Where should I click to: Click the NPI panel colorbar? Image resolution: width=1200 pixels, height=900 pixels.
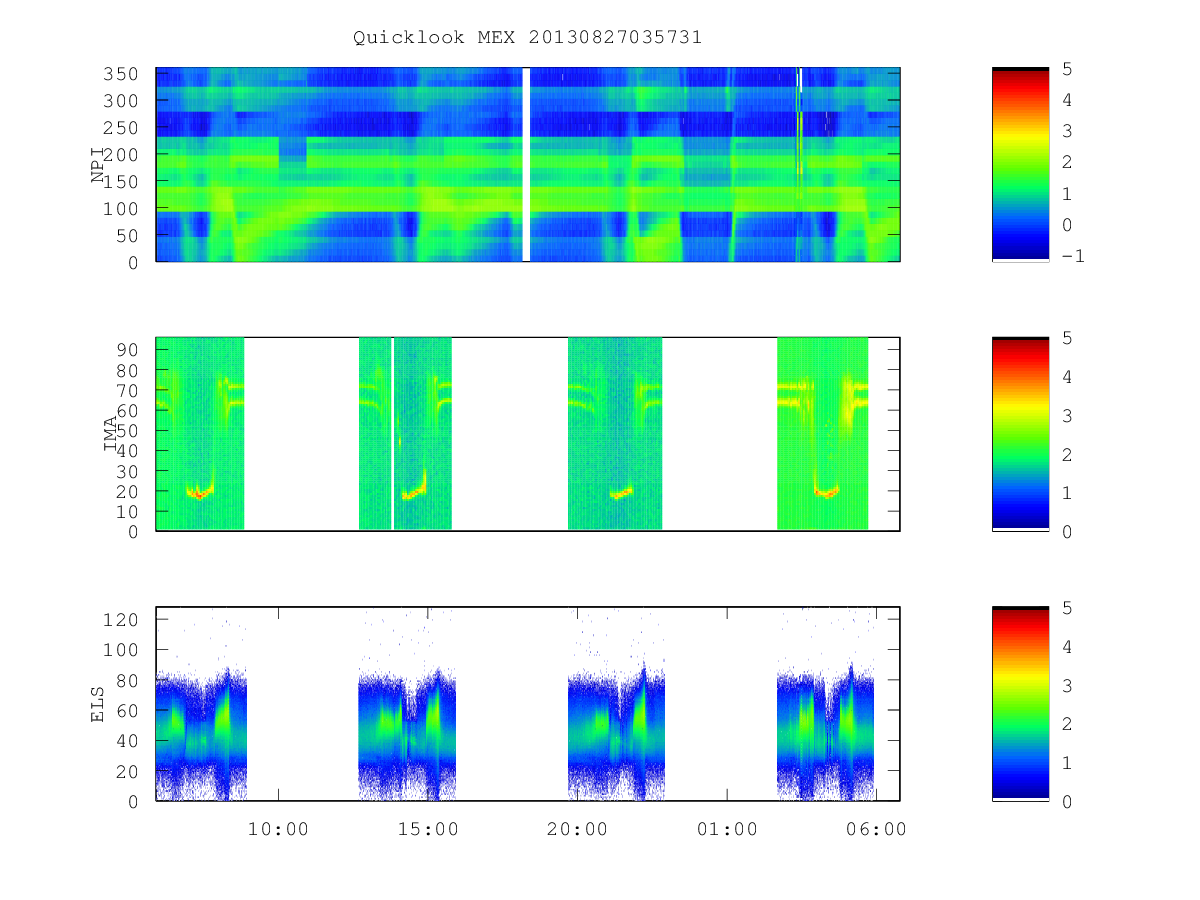point(1020,164)
